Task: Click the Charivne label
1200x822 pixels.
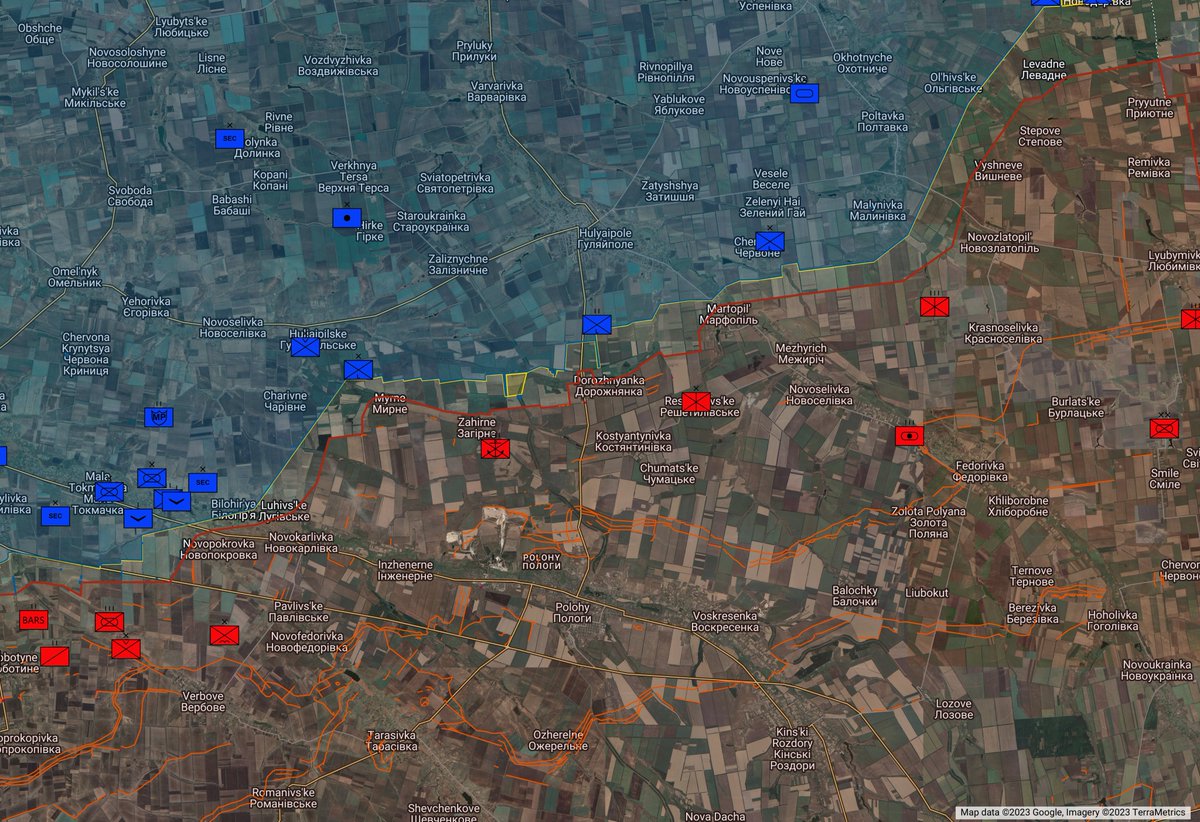Action: click(285, 402)
